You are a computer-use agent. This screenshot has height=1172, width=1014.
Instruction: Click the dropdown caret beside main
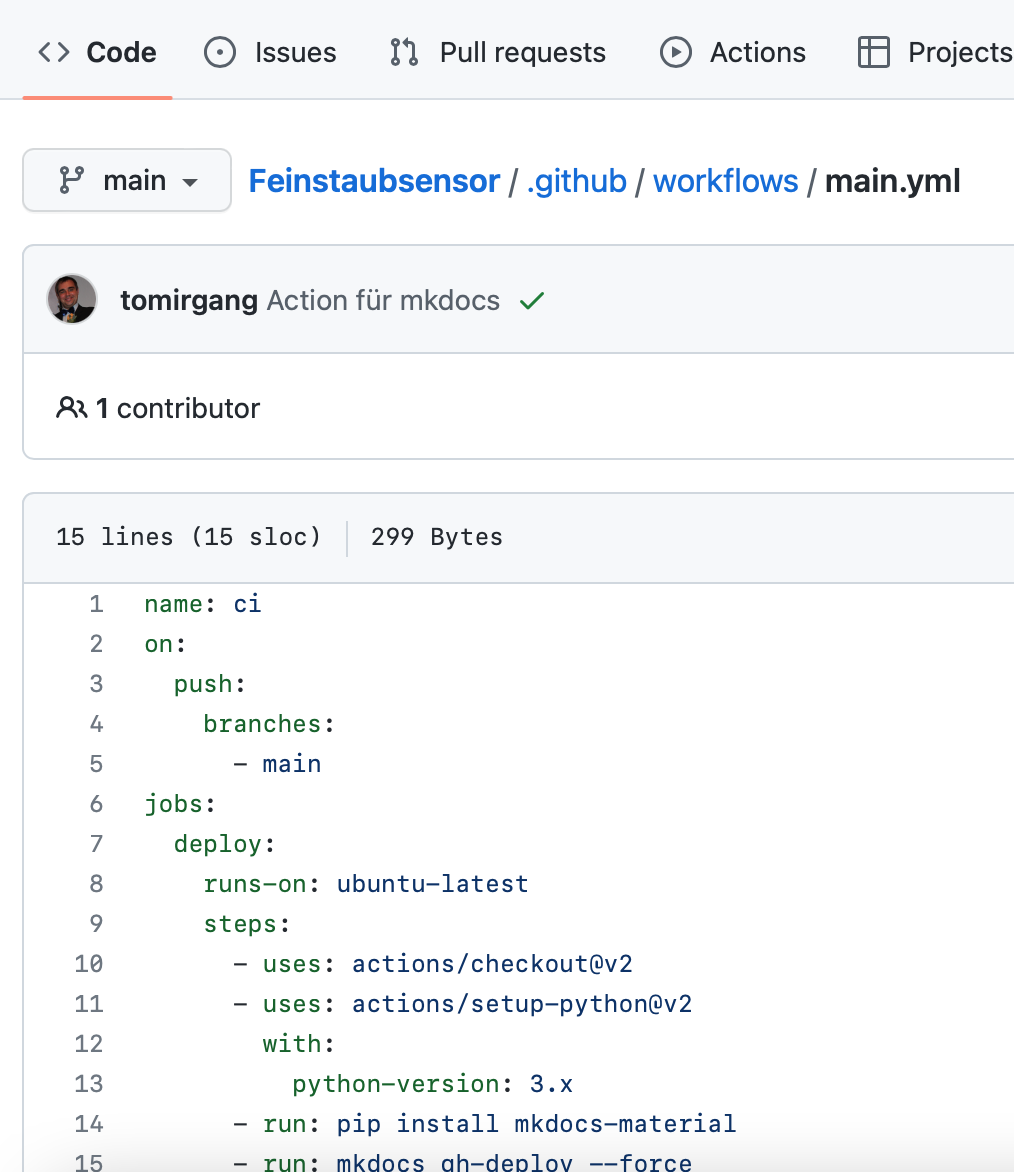(191, 182)
